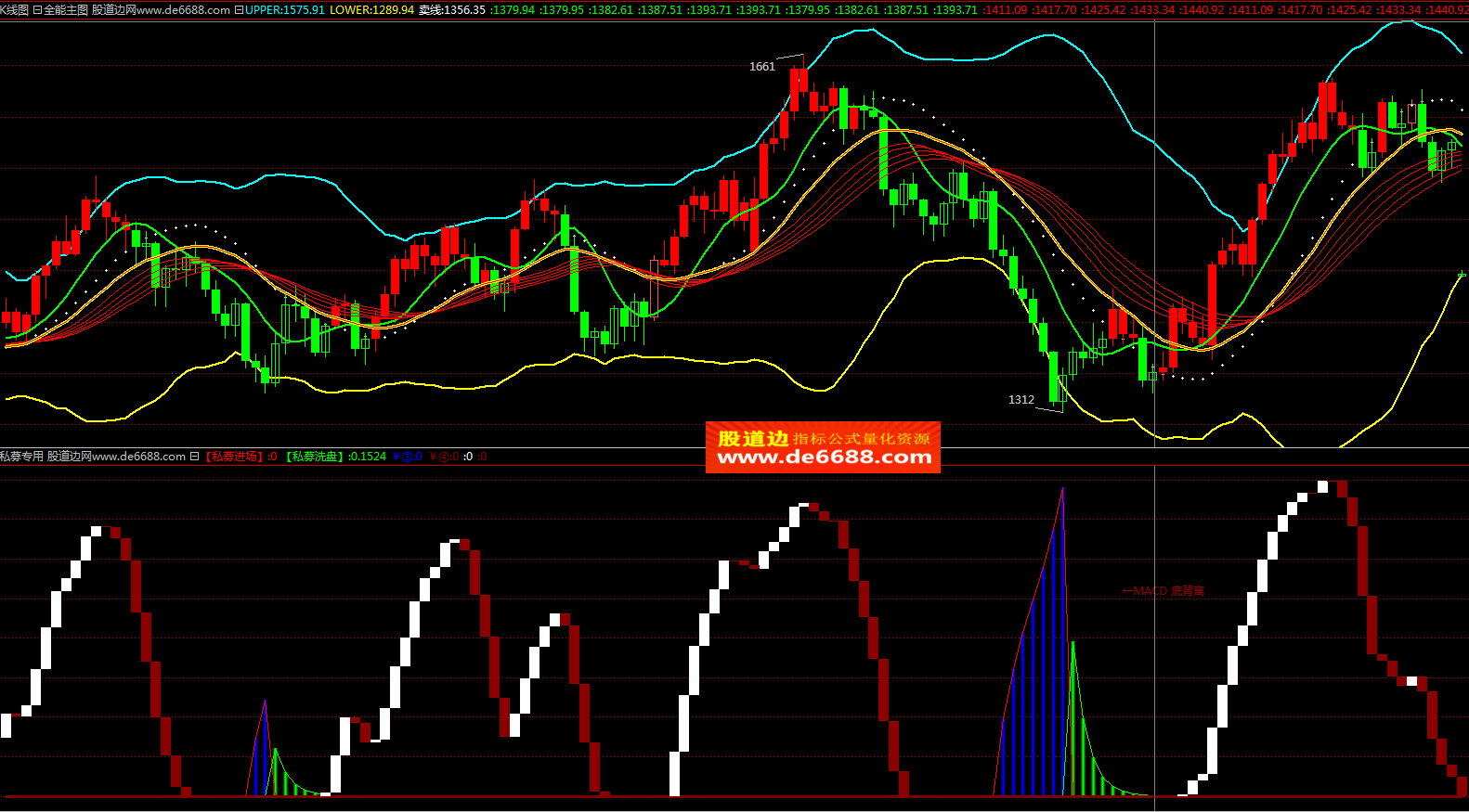Select the 全能主图 indicator name

pyautogui.click(x=66, y=10)
